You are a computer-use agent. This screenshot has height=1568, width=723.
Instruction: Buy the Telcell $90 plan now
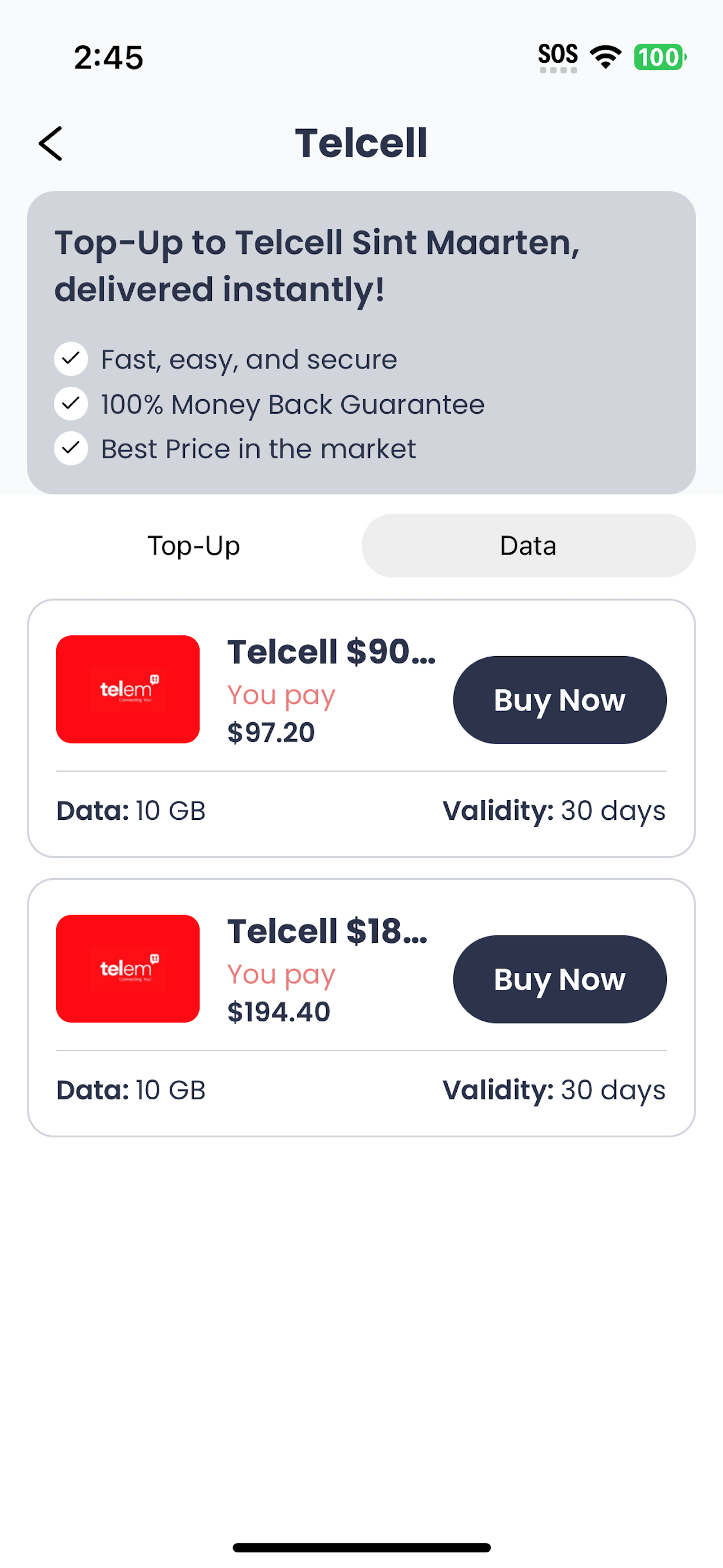point(560,700)
